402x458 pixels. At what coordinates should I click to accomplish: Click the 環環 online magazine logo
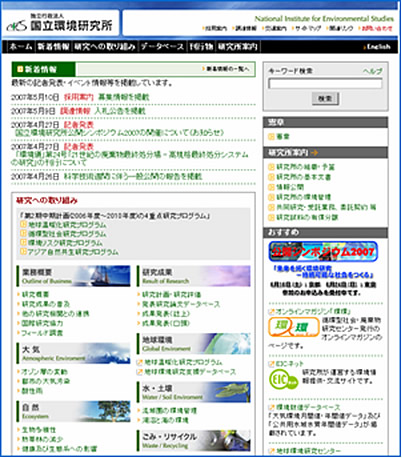(294, 327)
